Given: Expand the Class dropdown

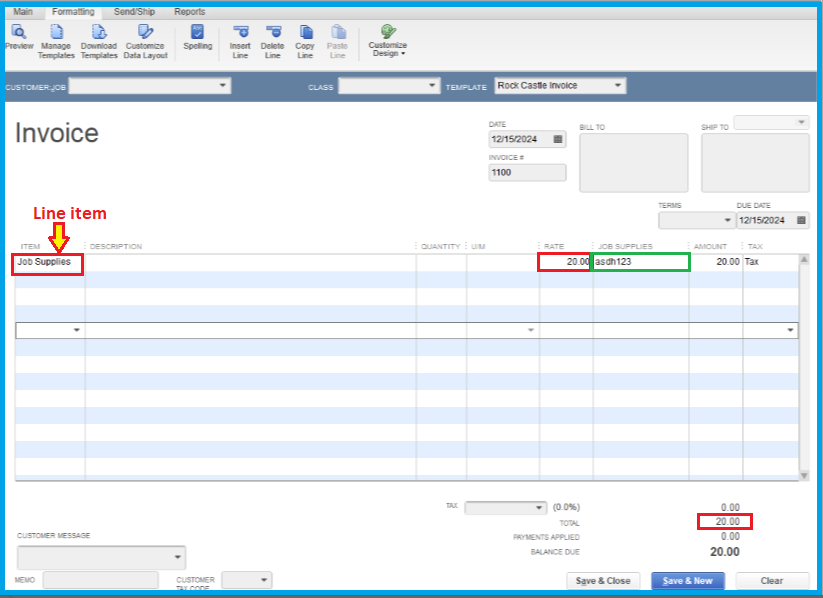Looking at the screenshot, I should tap(431, 85).
